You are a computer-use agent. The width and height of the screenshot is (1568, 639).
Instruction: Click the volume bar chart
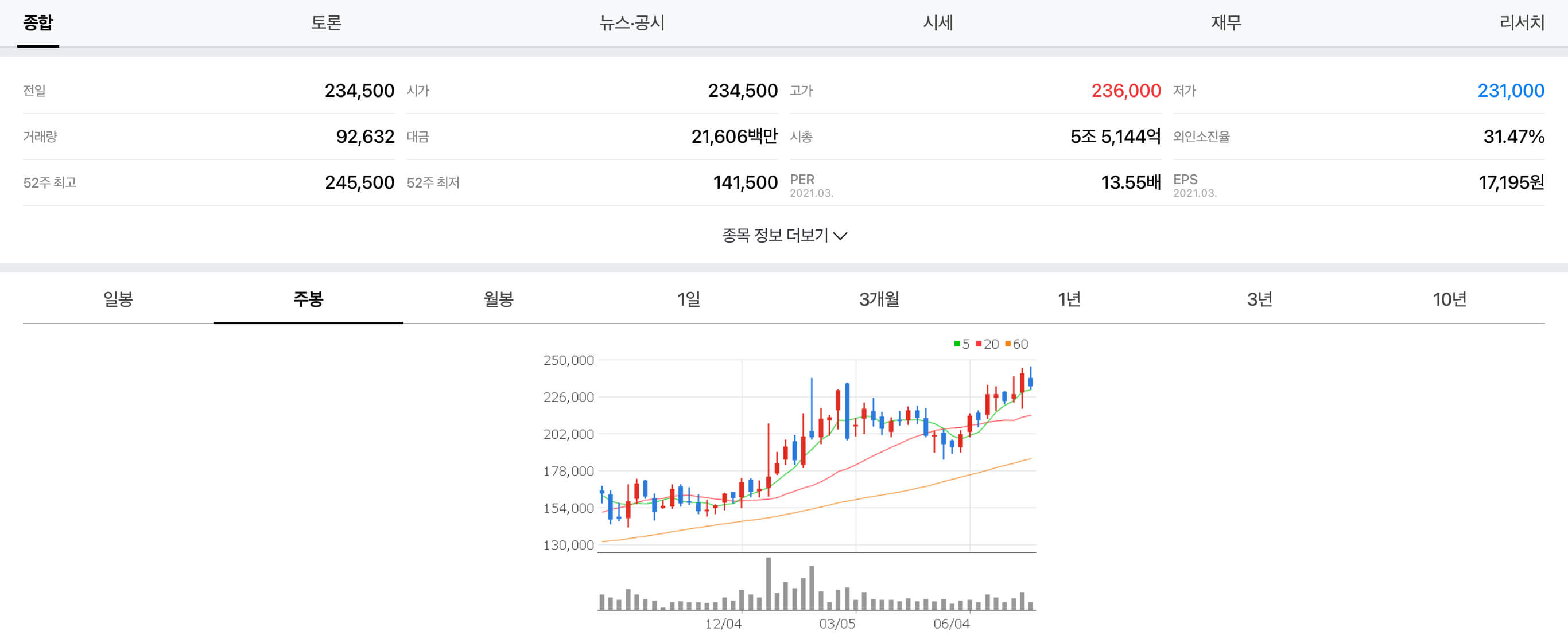(x=816, y=583)
